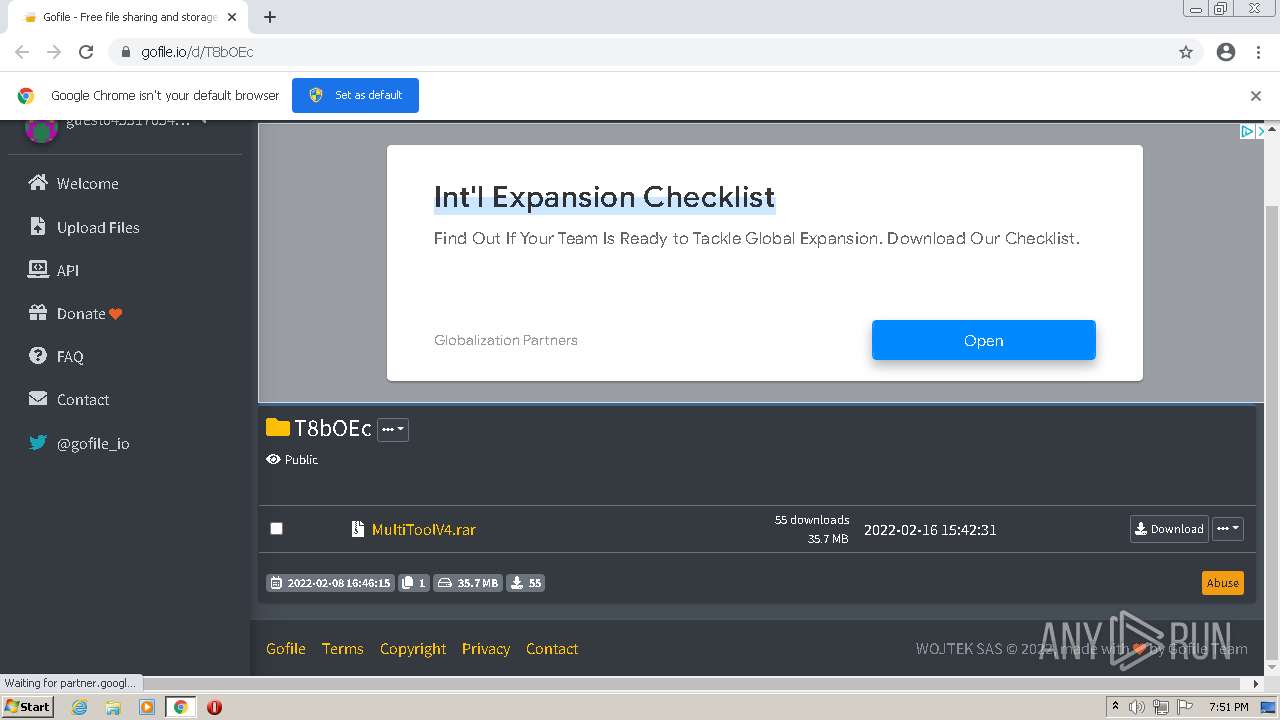Click the volume icon in system tray
1280x720 pixels.
click(x=1137, y=707)
